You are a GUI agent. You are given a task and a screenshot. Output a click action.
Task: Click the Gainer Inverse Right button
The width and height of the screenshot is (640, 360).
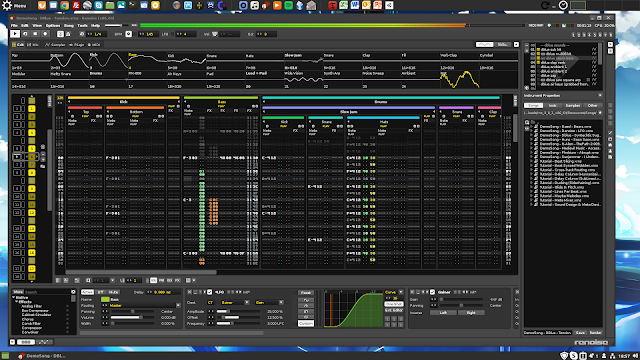point(471,313)
